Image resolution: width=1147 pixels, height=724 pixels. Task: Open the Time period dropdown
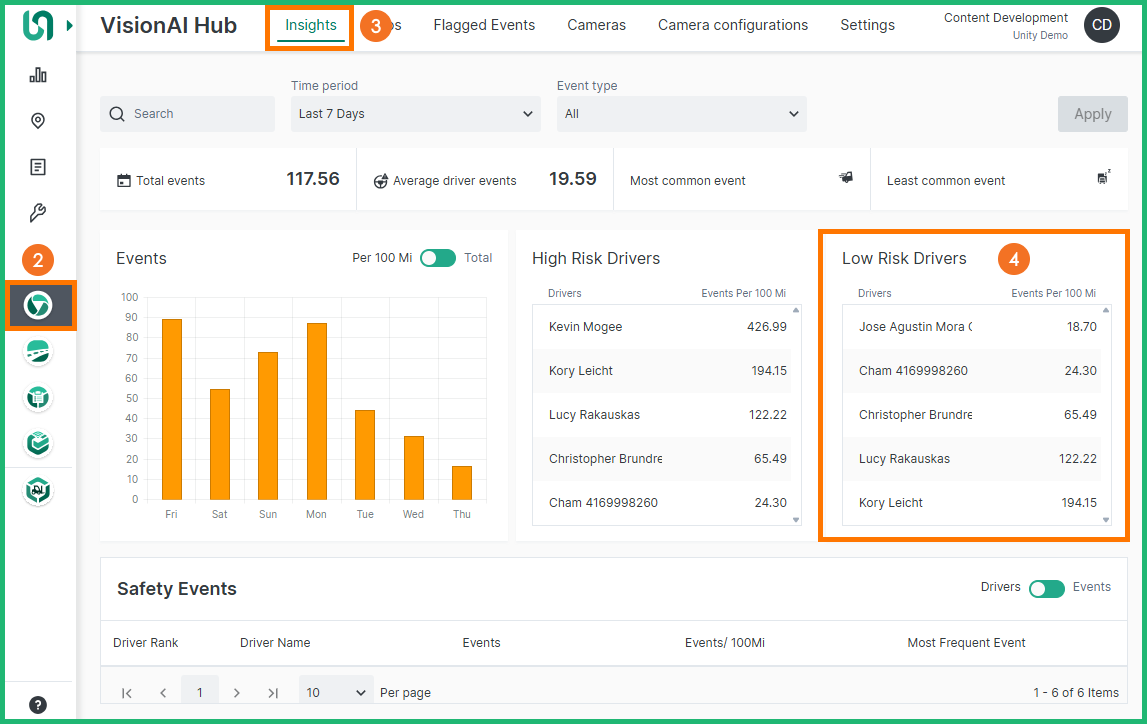click(x=416, y=114)
